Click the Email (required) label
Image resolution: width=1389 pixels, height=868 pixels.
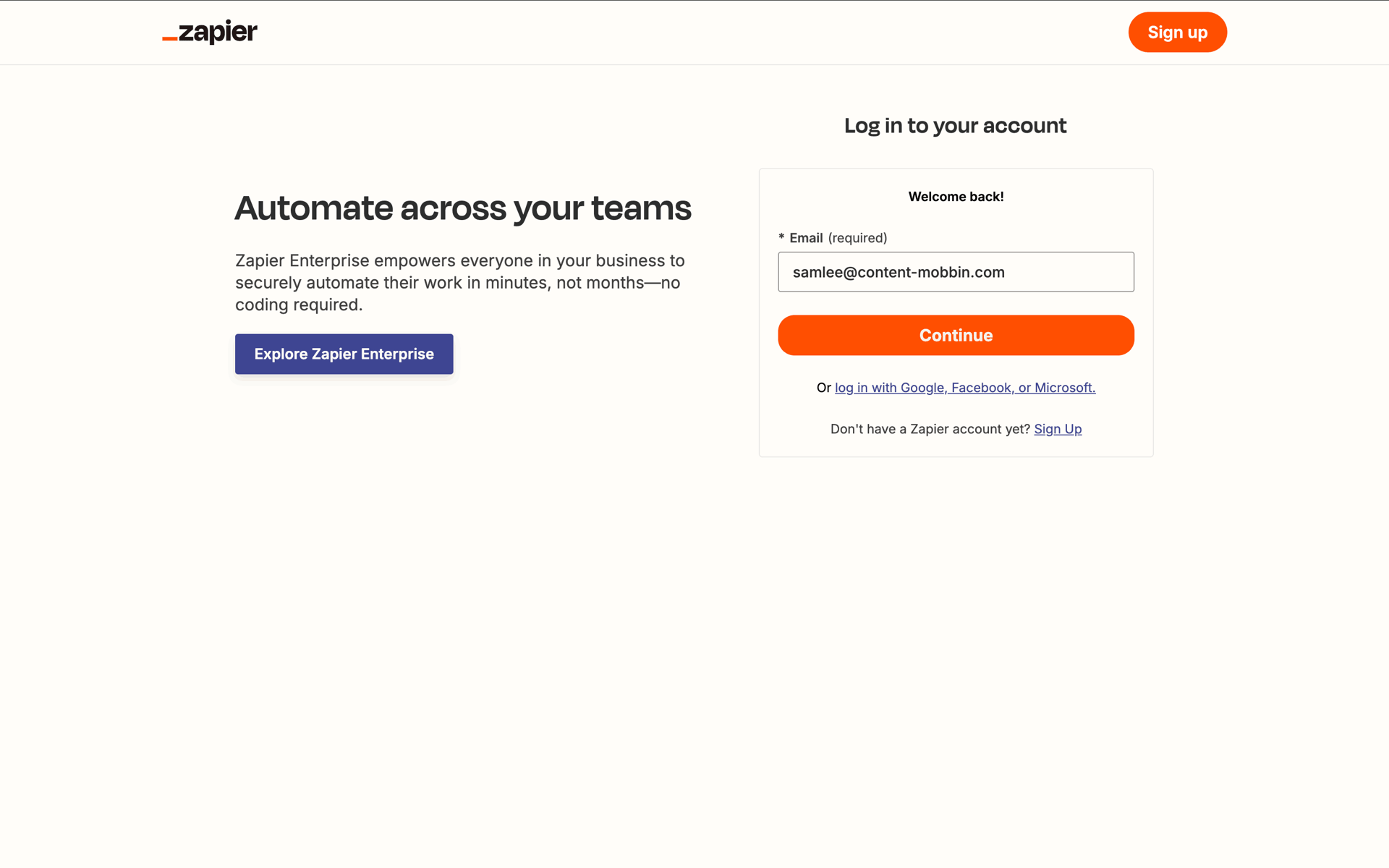833,238
